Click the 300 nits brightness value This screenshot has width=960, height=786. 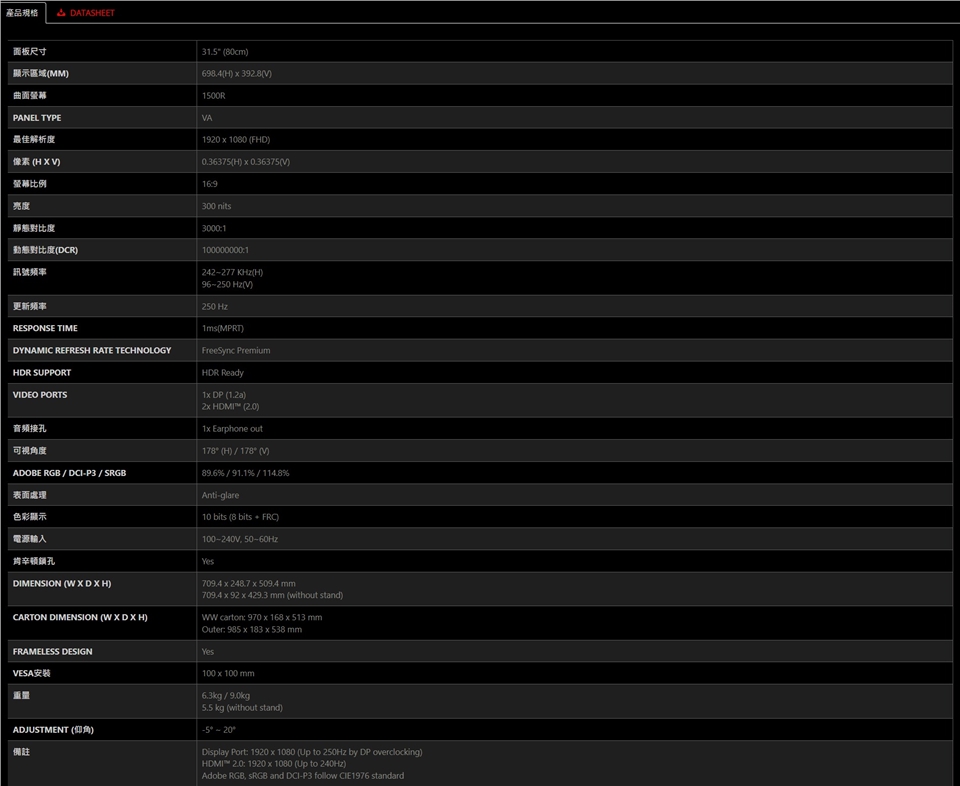[x=216, y=206]
